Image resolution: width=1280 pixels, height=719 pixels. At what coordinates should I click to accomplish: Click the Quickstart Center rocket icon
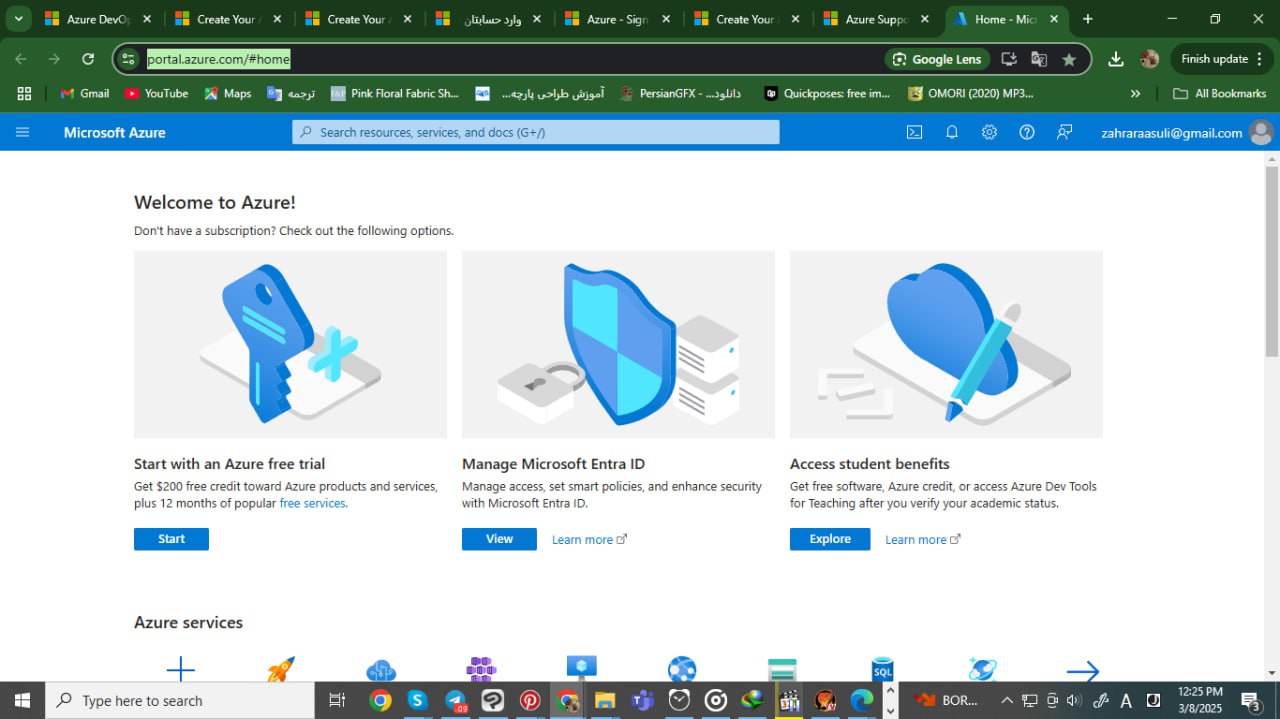281,669
